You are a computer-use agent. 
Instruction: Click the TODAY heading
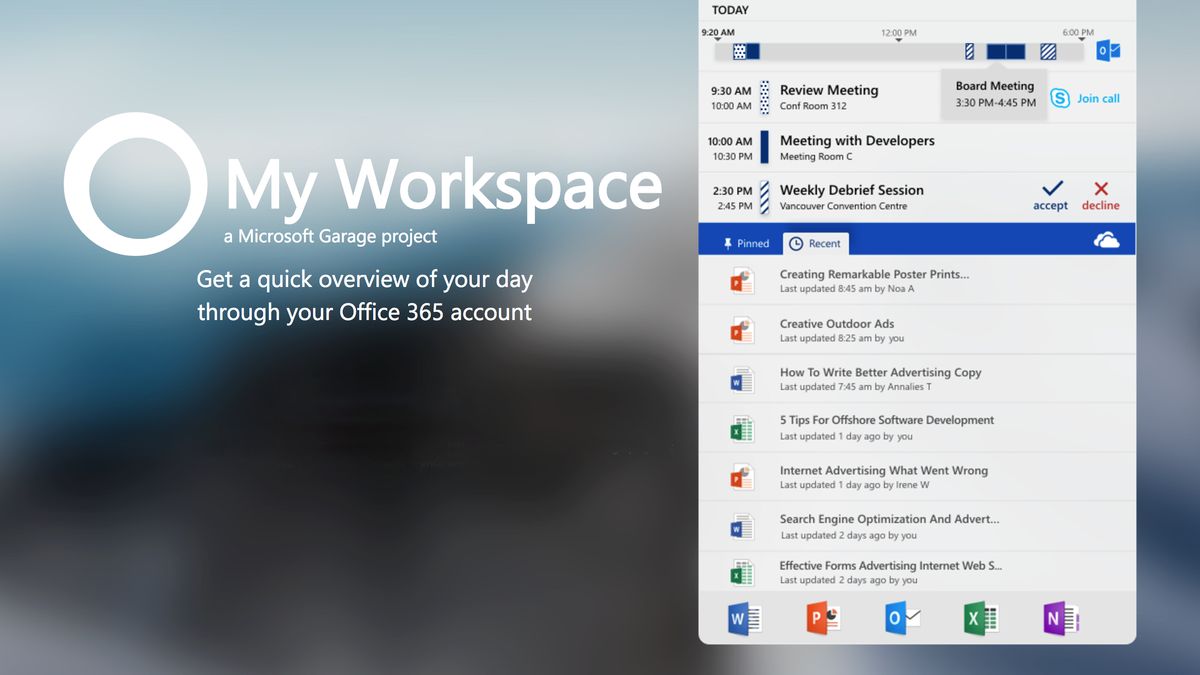(730, 10)
